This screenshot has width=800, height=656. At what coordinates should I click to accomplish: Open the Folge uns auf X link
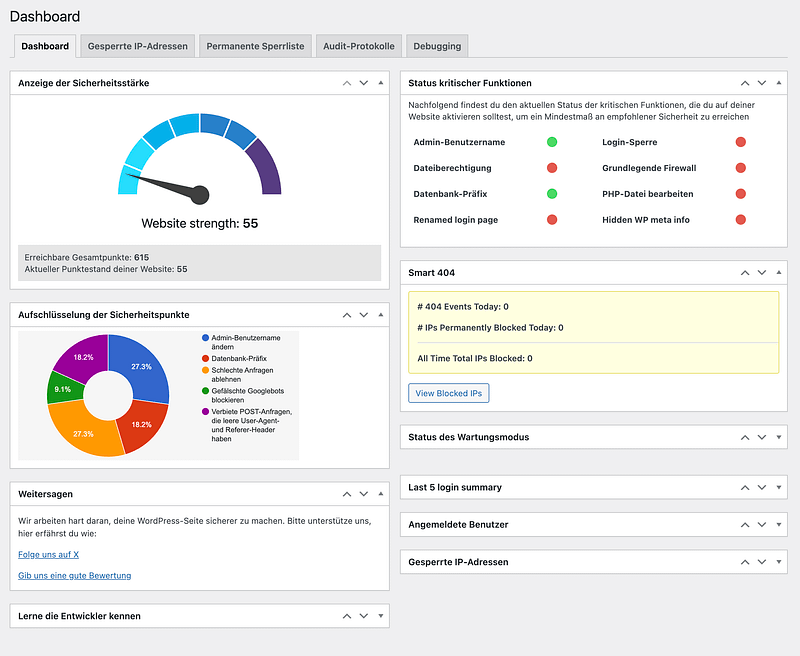pos(48,554)
